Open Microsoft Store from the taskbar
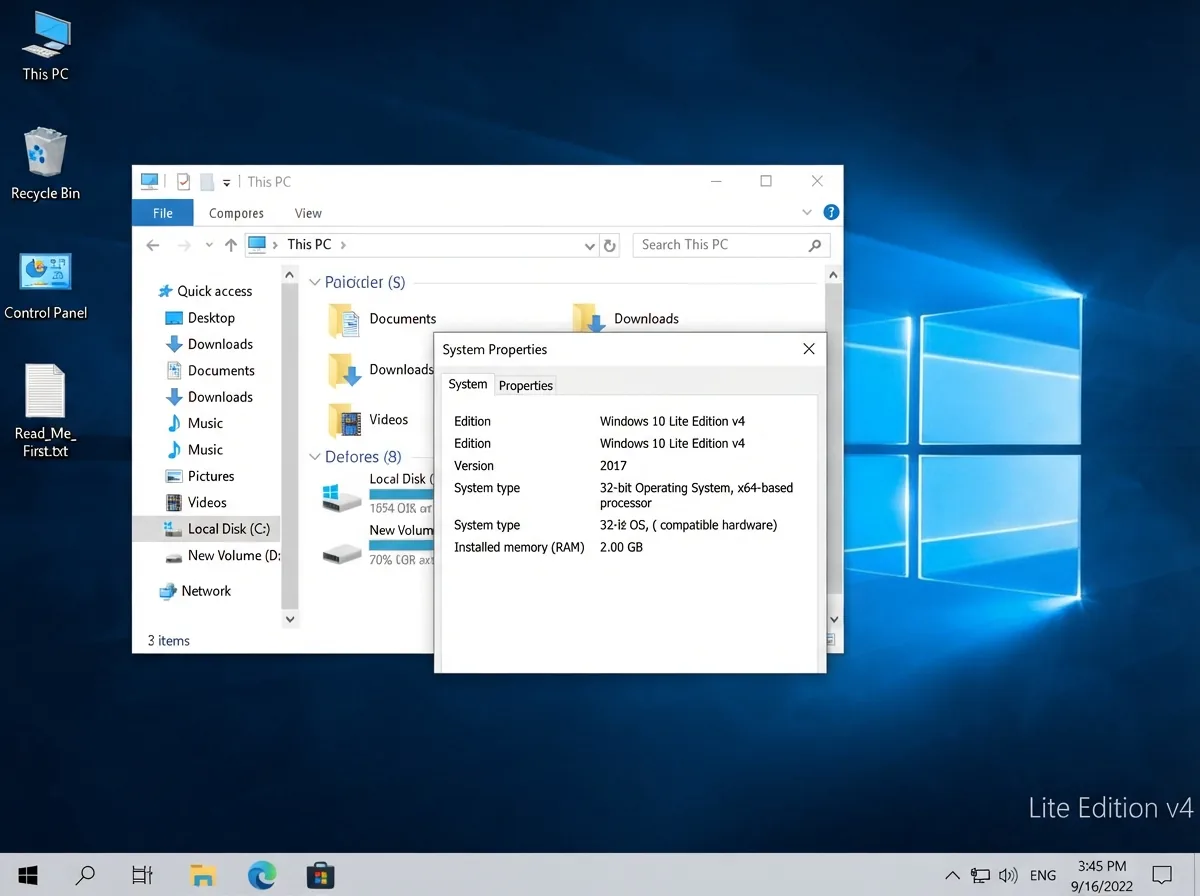Screen dimensions: 1200x896 pos(320,876)
